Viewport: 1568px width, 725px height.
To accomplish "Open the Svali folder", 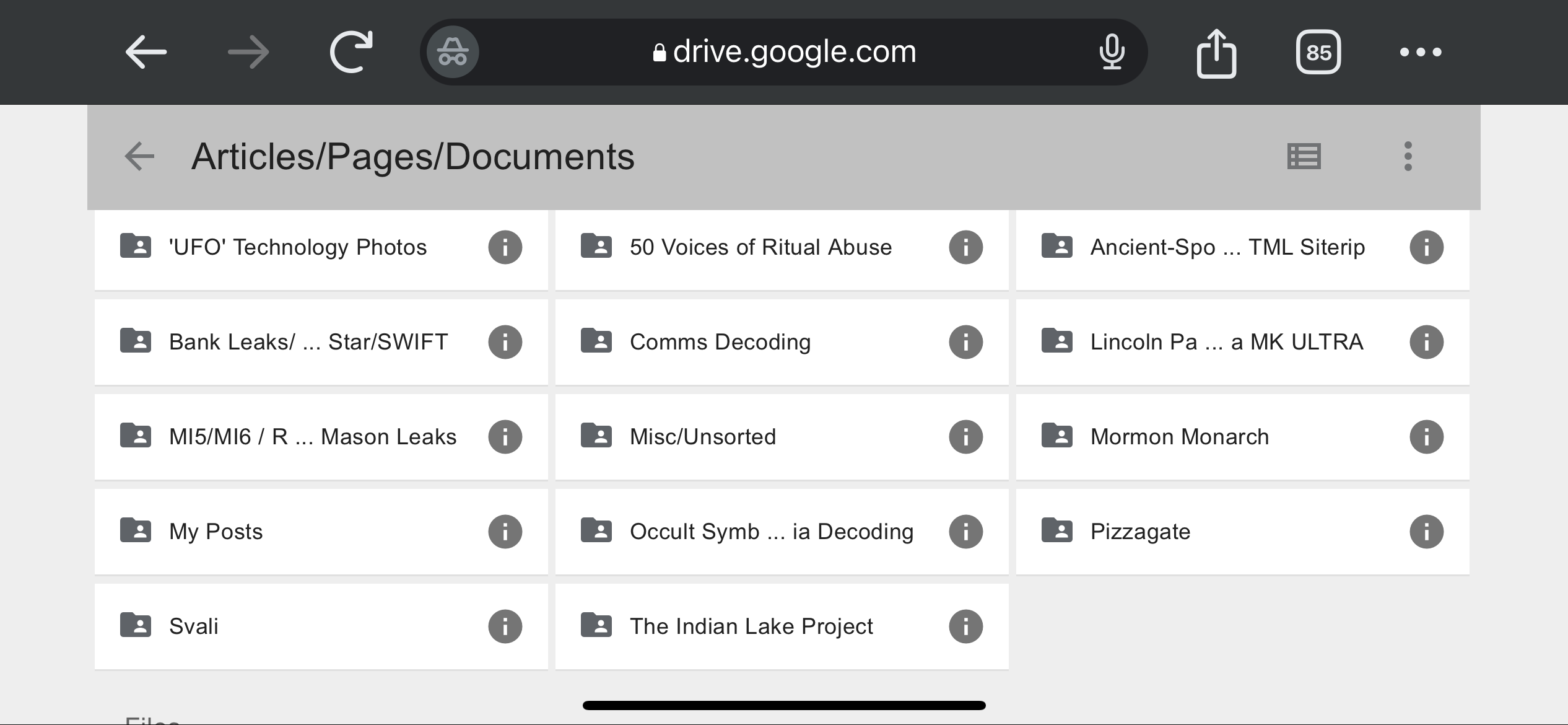I will click(x=193, y=626).
